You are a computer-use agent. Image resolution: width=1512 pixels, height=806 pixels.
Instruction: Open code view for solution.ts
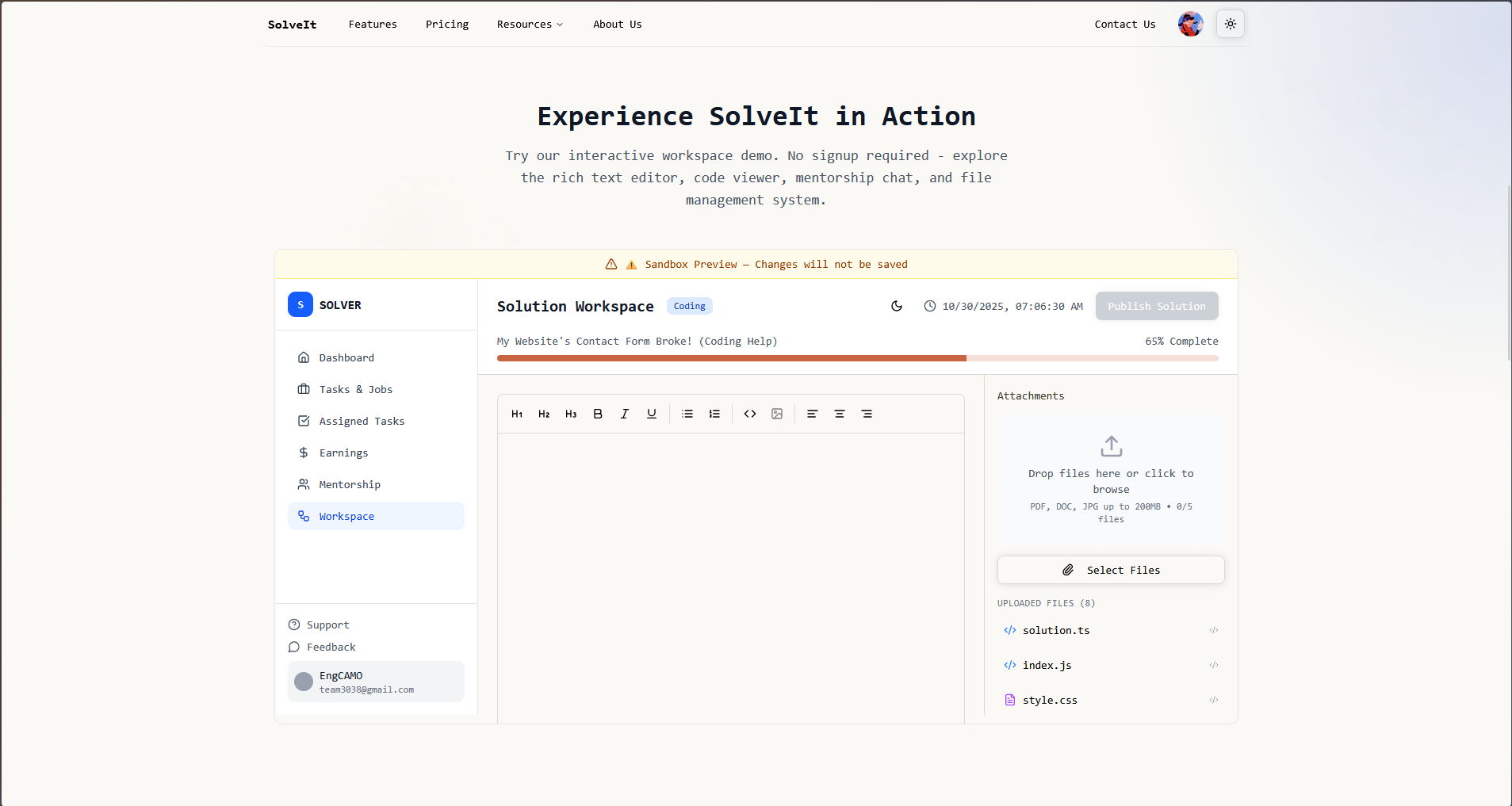tap(1214, 631)
